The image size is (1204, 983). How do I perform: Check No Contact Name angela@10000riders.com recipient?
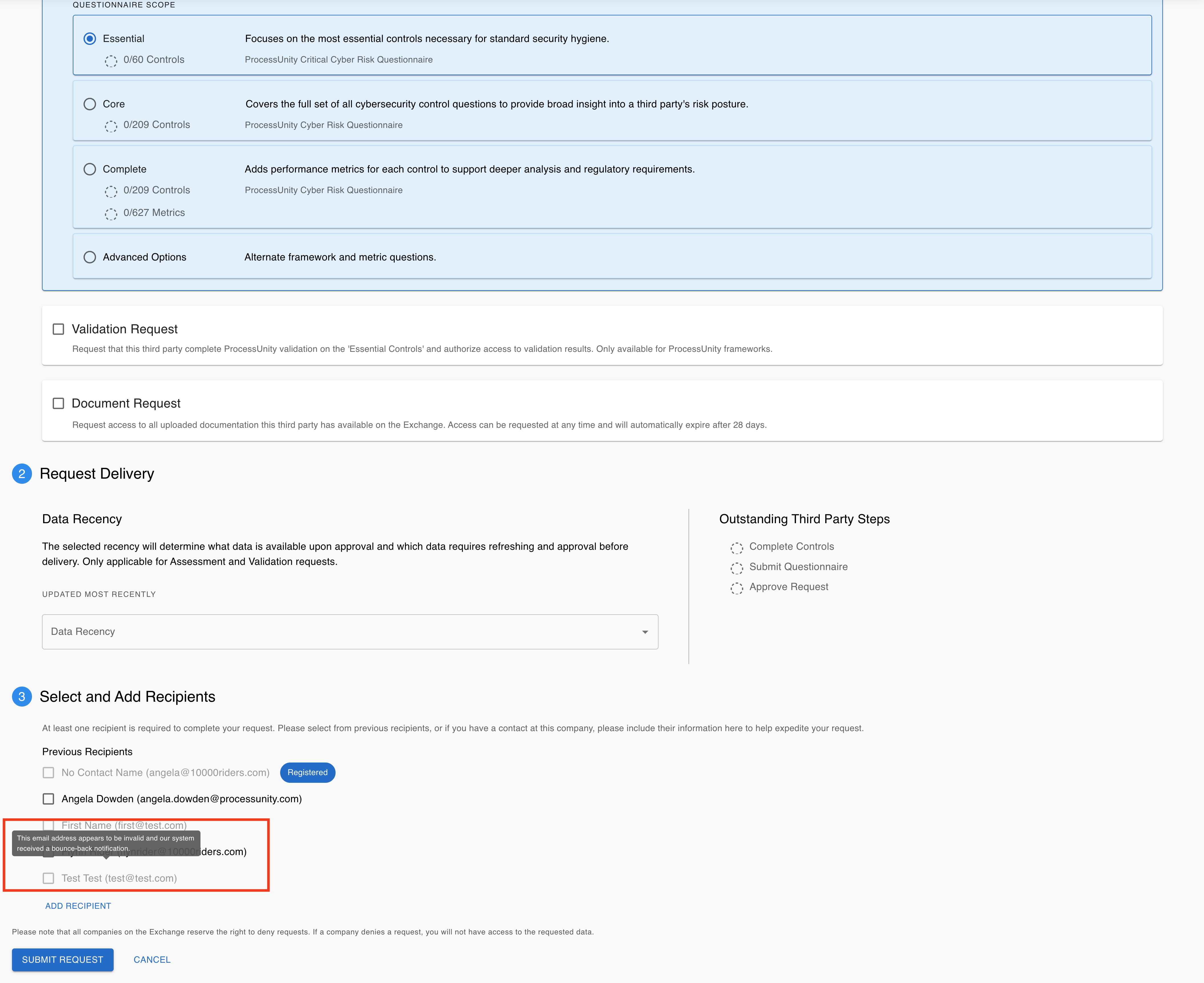[49, 772]
